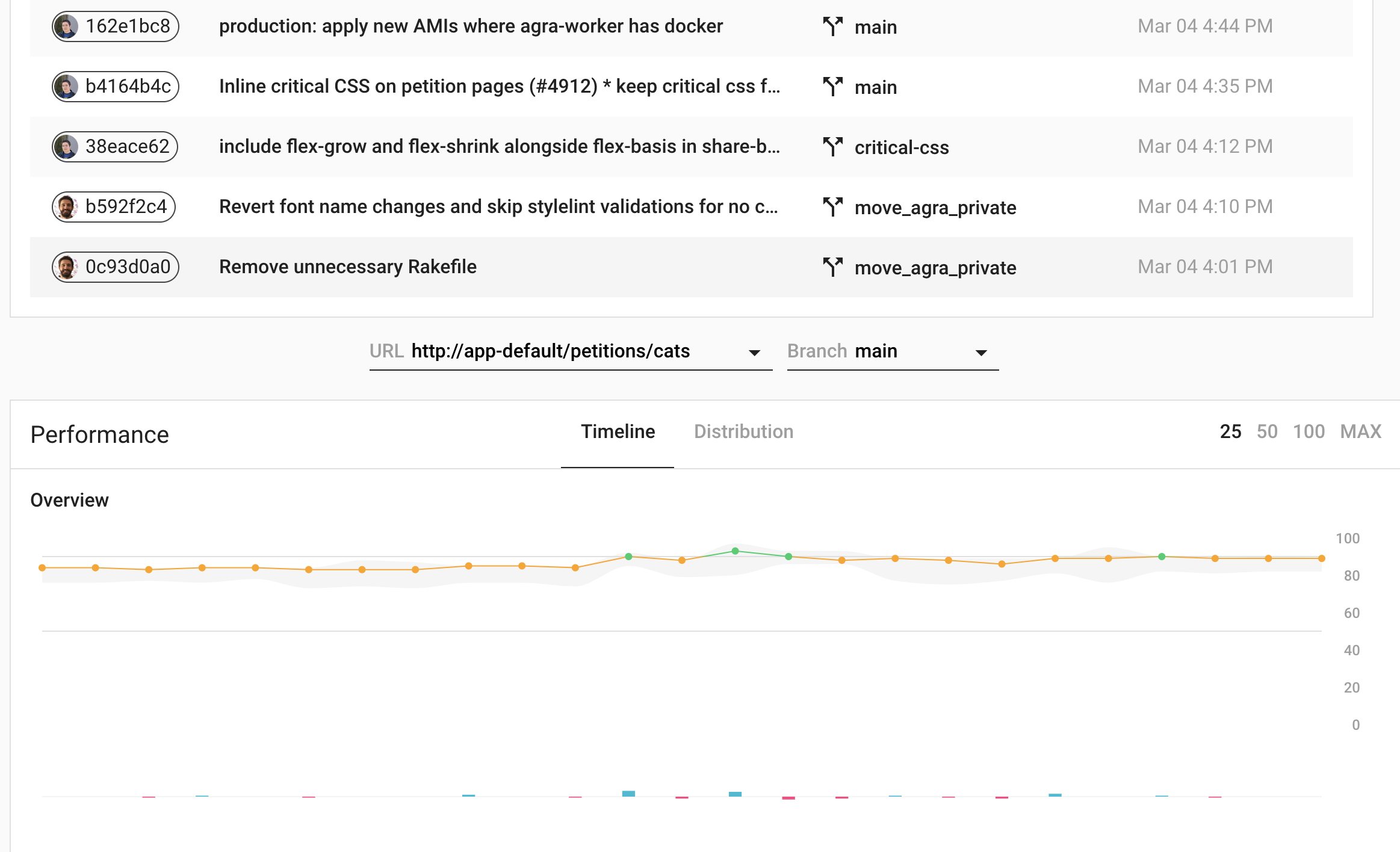Viewport: 1400px width, 852px height.
Task: Click the 162e1bc8 commit hash pill
Action: 114,26
